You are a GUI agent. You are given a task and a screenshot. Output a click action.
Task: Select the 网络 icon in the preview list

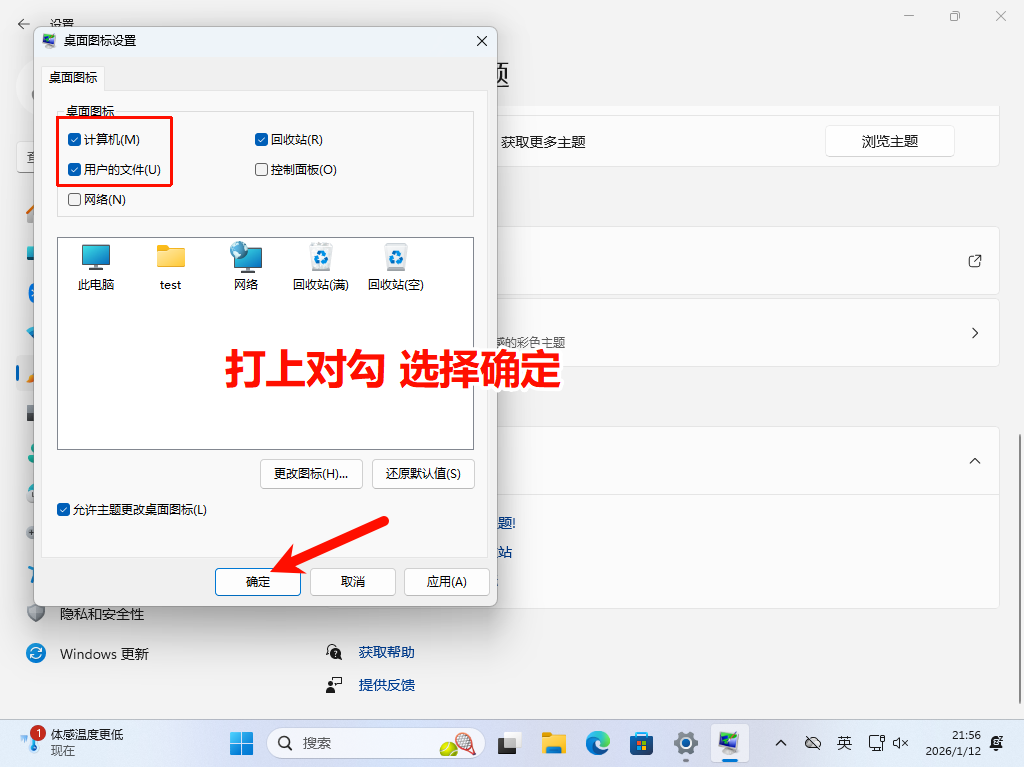pyautogui.click(x=246, y=258)
